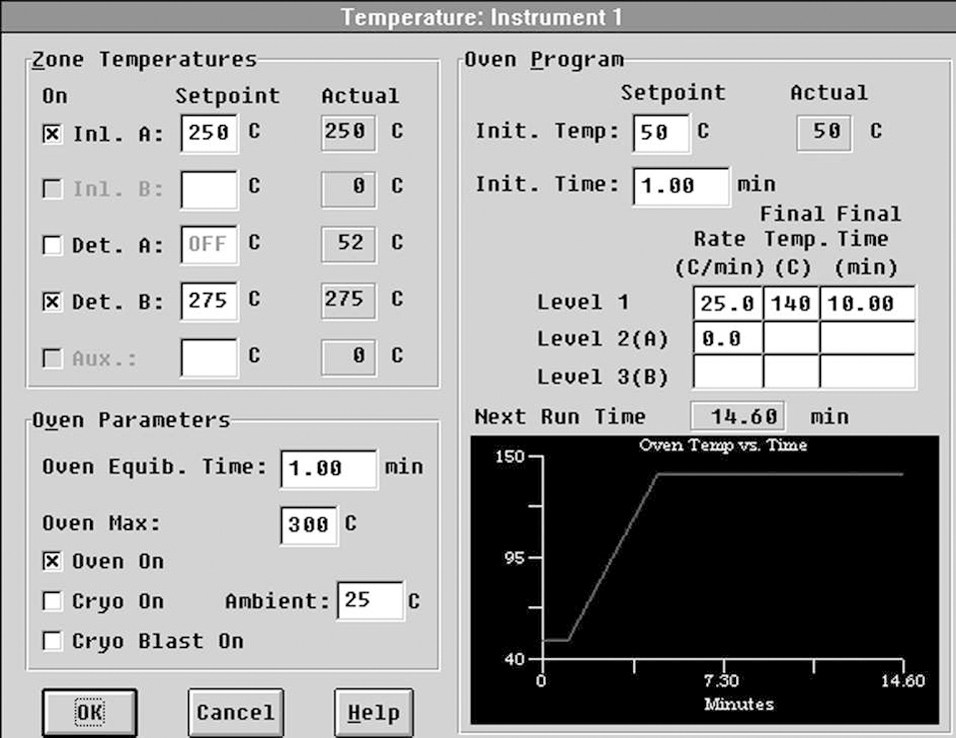Image resolution: width=956 pixels, height=738 pixels.
Task: Click the Cancel button
Action: [x=235, y=713]
